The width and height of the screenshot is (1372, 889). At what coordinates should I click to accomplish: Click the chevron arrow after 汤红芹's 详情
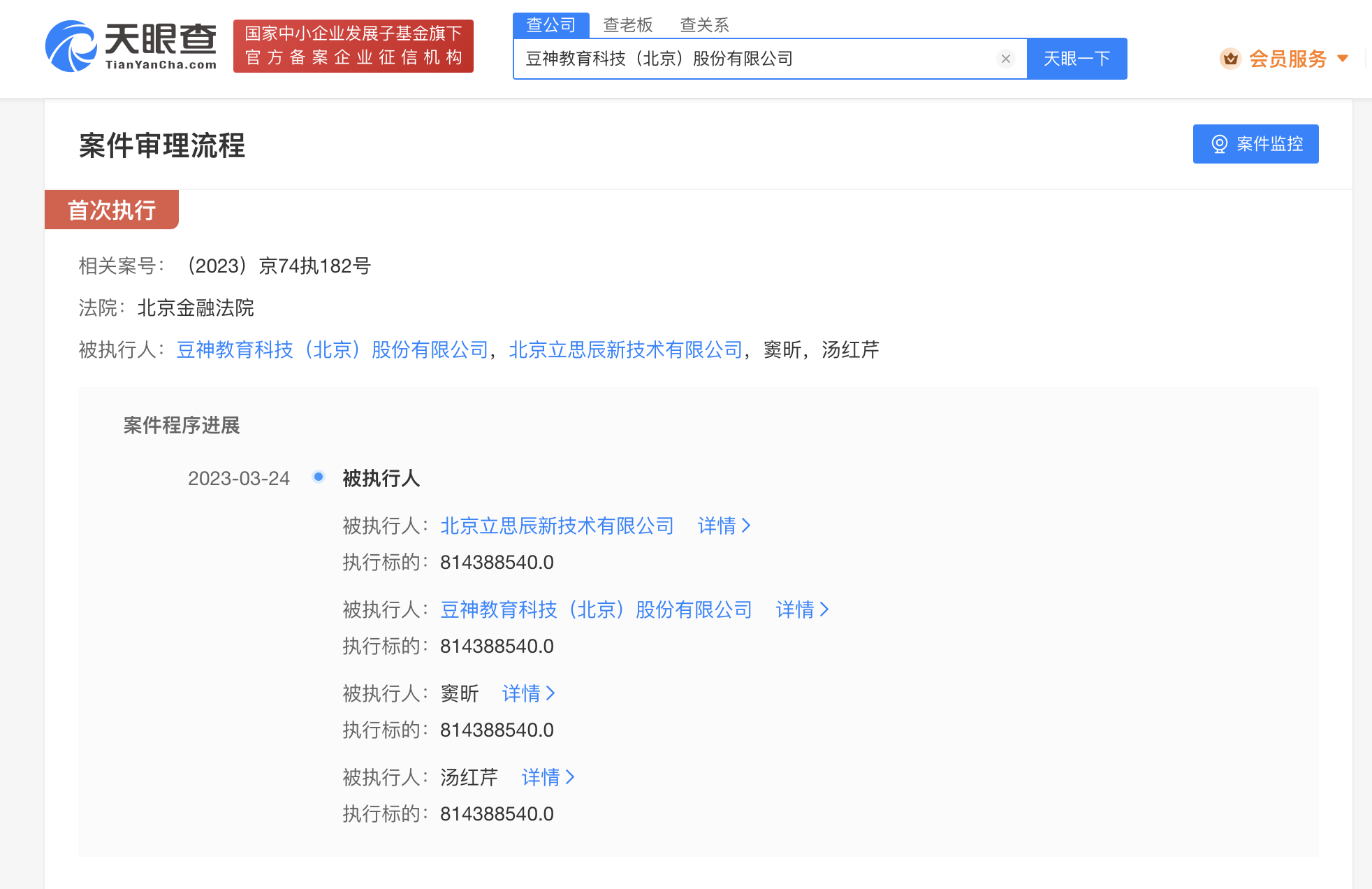(569, 777)
